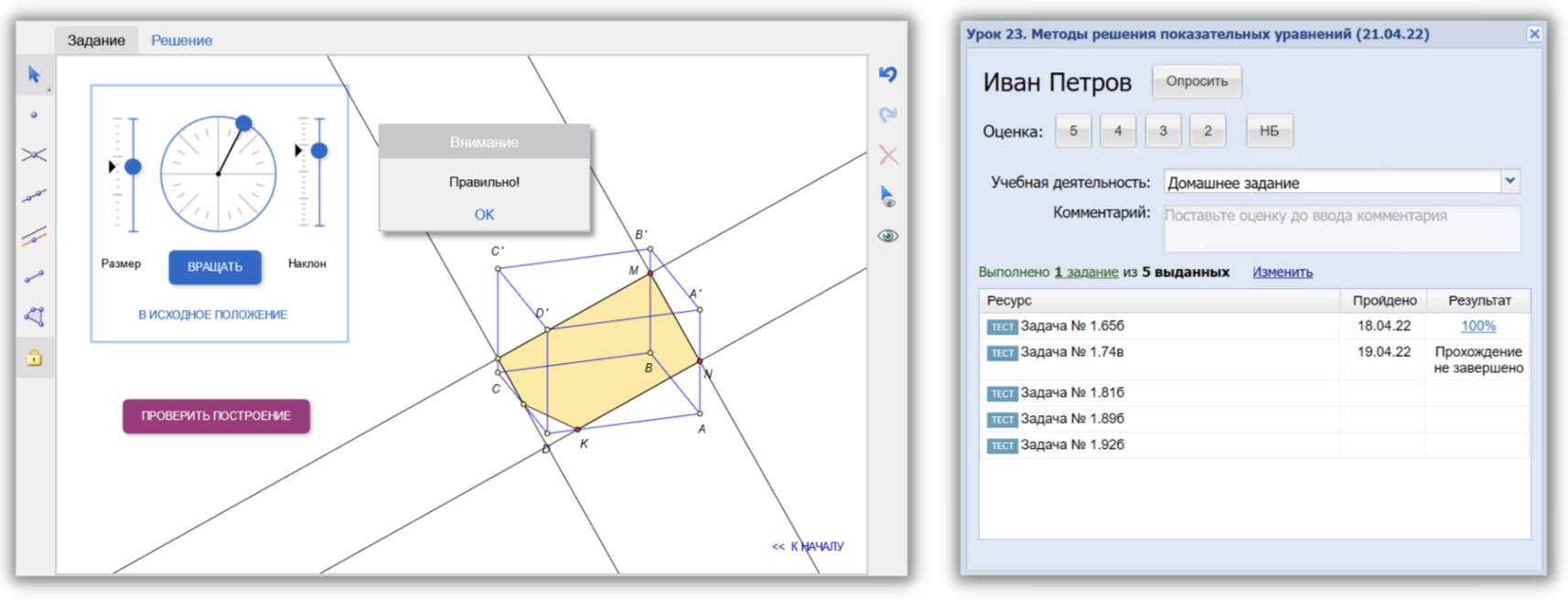This screenshot has width=1568, height=599.
Task: Select row Задача № 1.65б
Action: pyautogui.click(x=1254, y=326)
